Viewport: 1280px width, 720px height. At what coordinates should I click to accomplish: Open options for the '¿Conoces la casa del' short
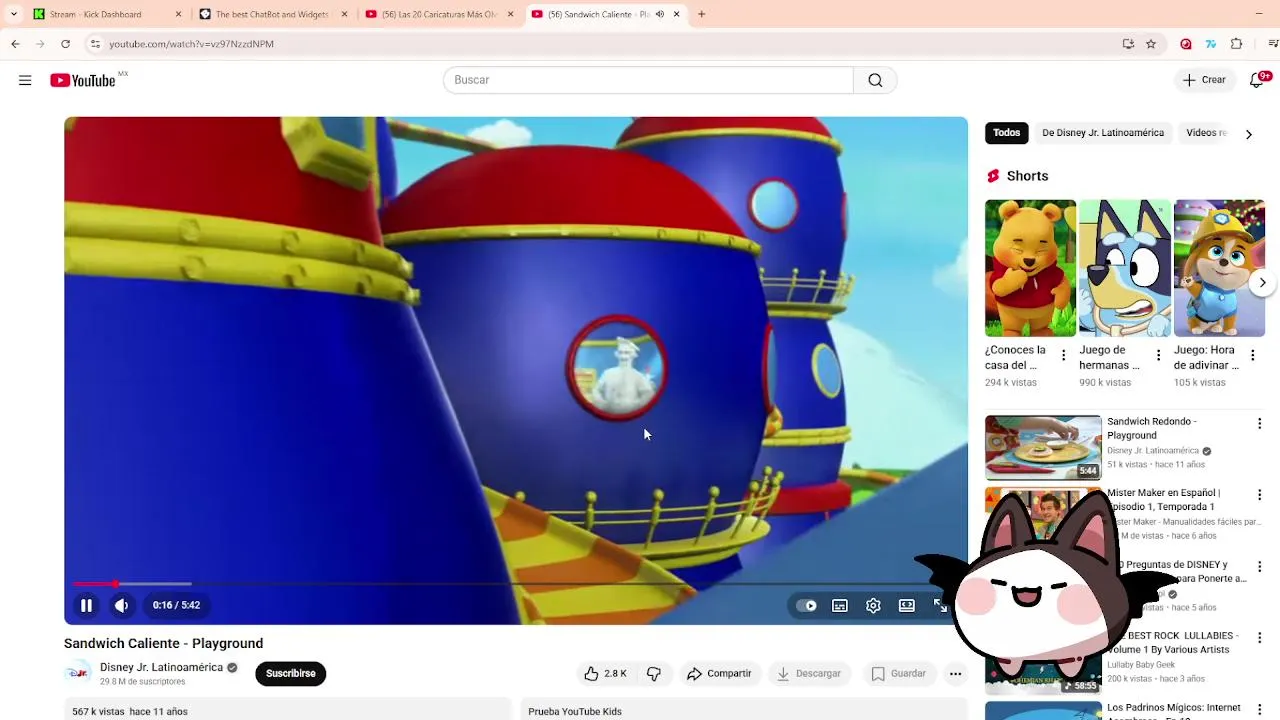point(1063,355)
